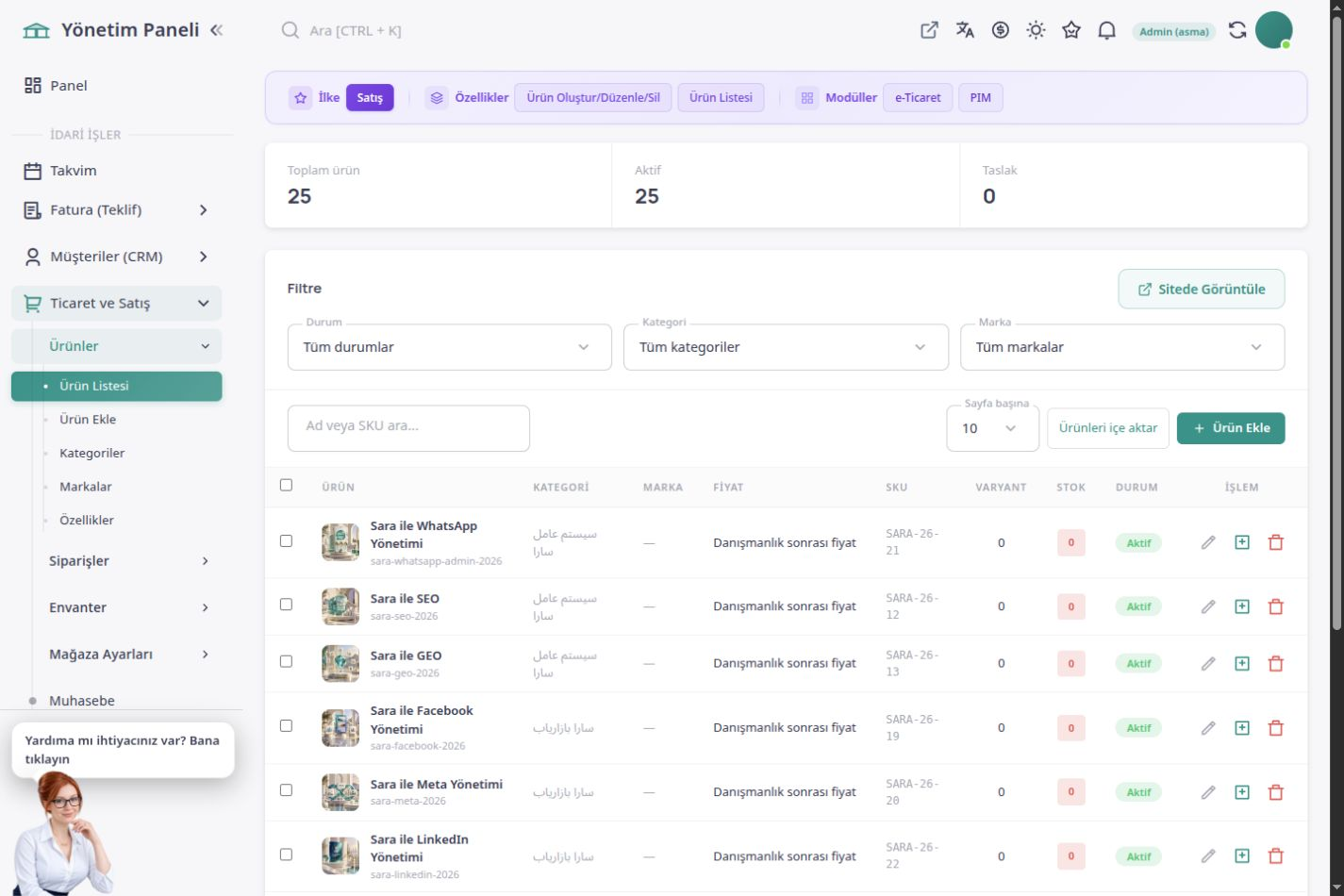The image size is (1344, 896).
Task: Go to Kategoriler in the sidebar
Action: tap(92, 454)
